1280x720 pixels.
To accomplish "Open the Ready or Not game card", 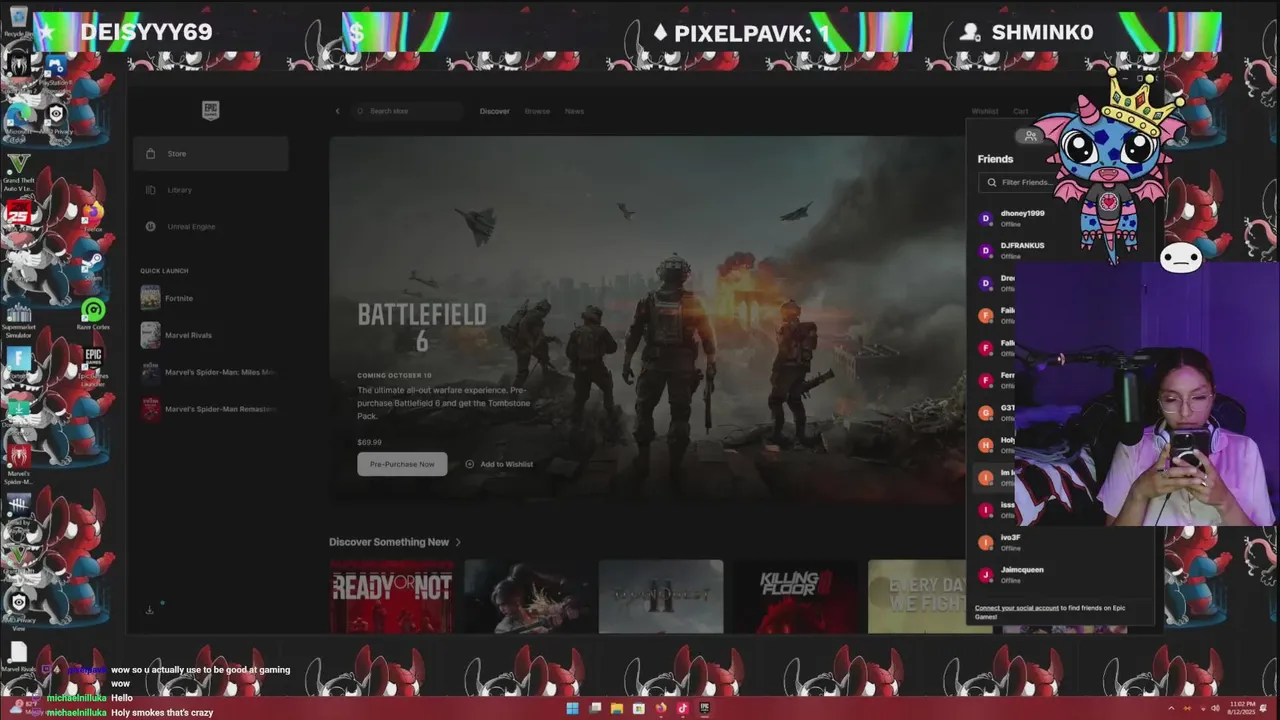I will (391, 596).
